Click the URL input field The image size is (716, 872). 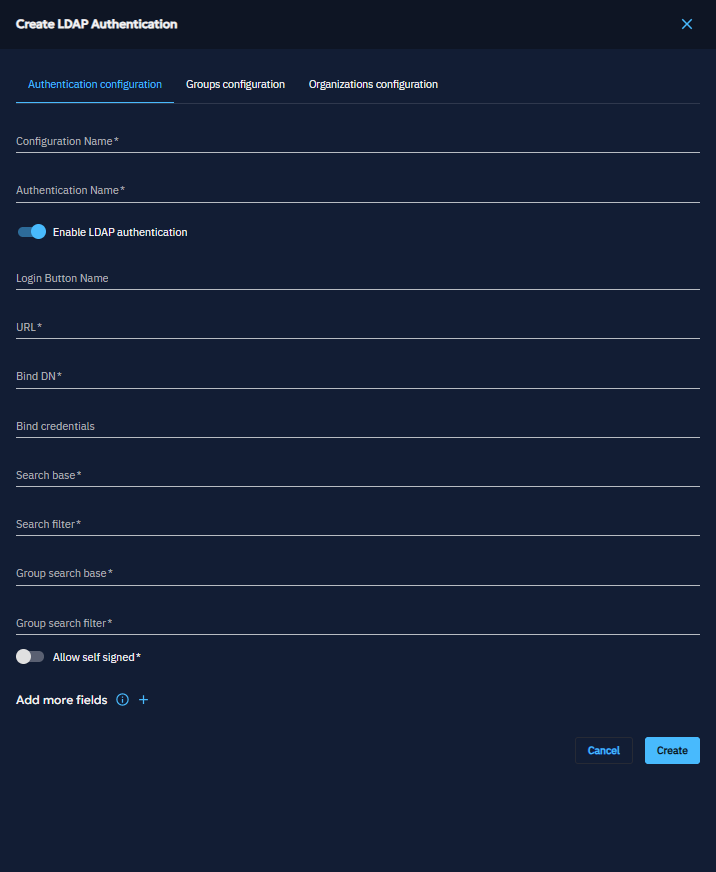(x=357, y=327)
